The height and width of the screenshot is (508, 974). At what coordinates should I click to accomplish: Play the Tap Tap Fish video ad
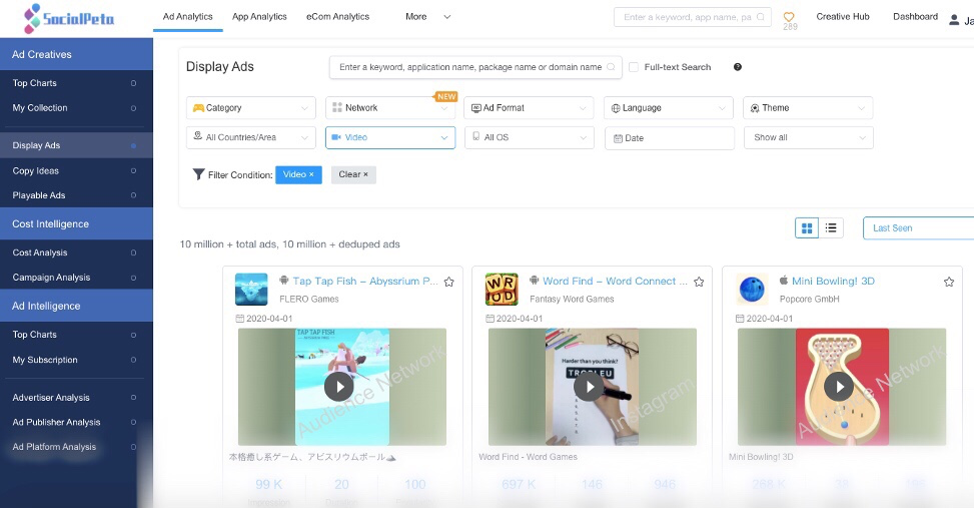point(339,387)
